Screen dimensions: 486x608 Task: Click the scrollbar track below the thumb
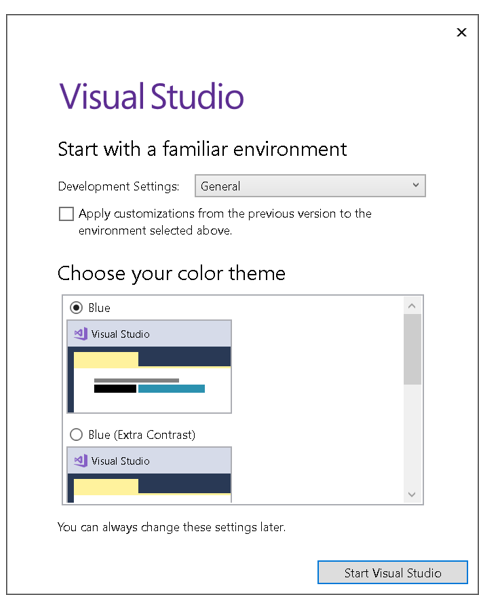pyautogui.click(x=412, y=435)
